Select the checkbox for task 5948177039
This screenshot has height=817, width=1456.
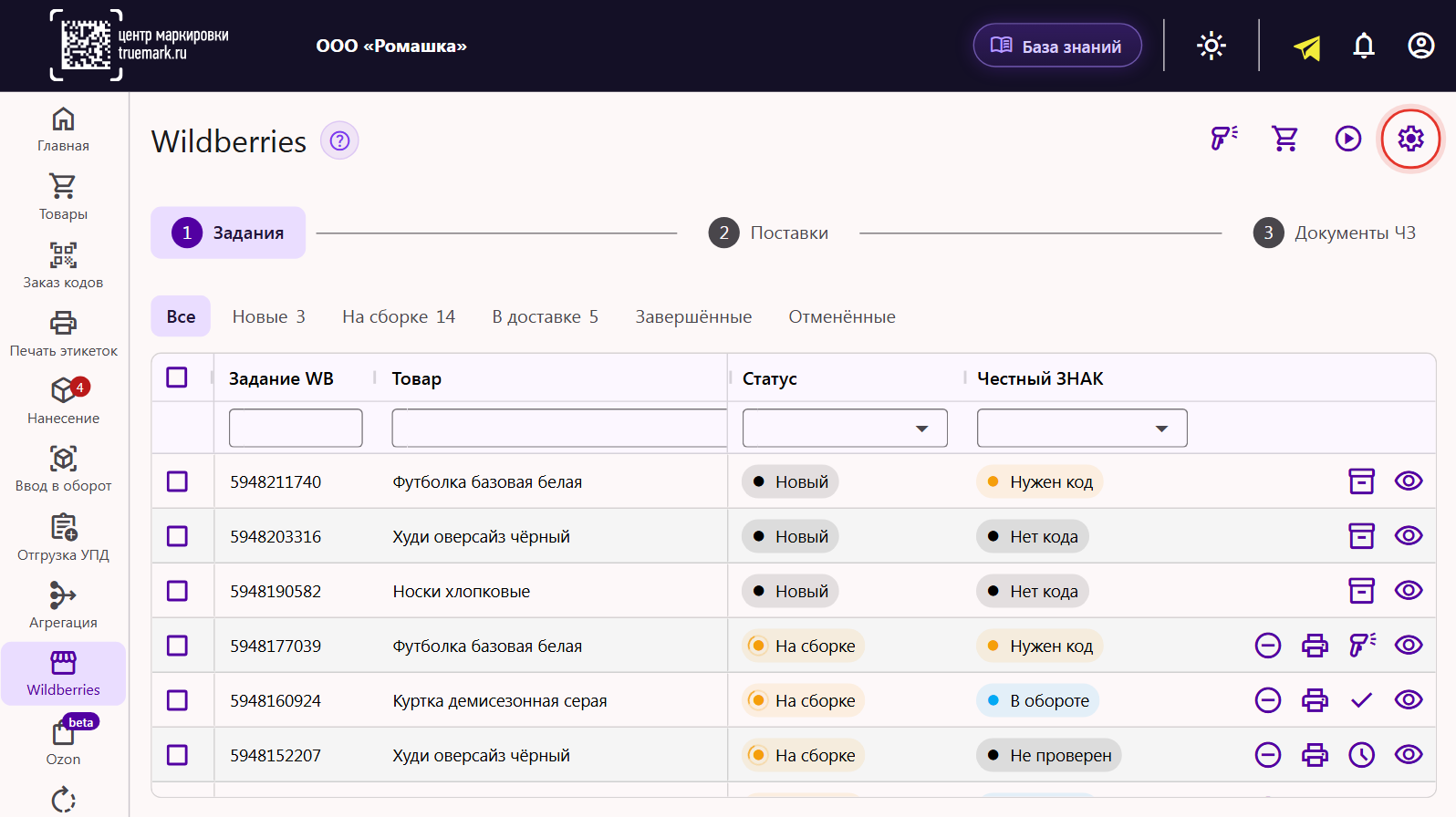(177, 646)
